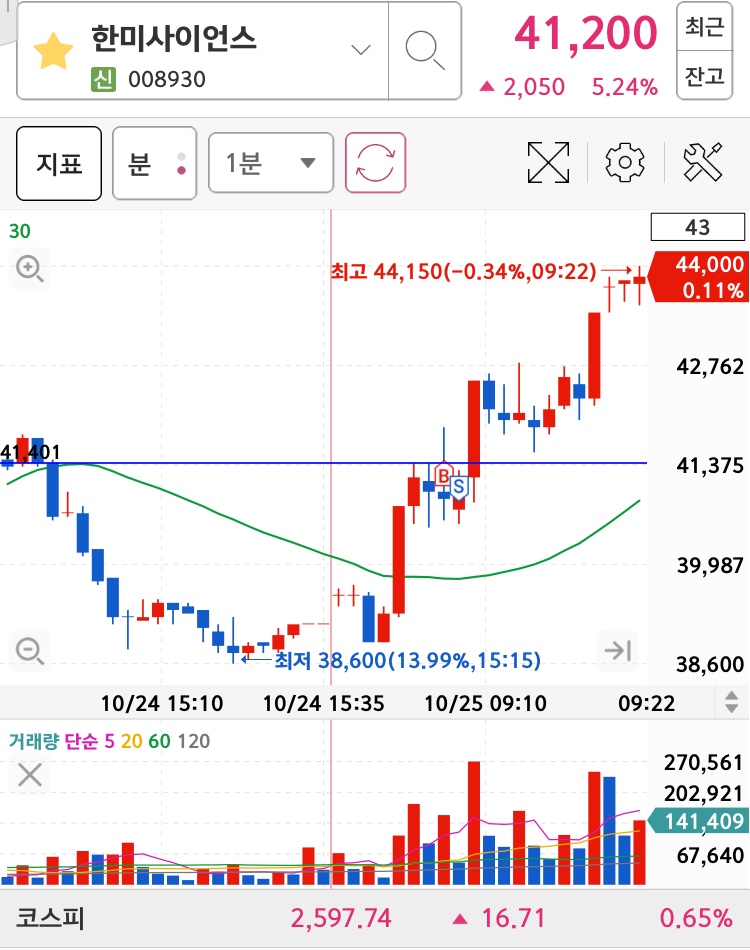
Task: Close the volume panel X icon
Action: [30, 775]
